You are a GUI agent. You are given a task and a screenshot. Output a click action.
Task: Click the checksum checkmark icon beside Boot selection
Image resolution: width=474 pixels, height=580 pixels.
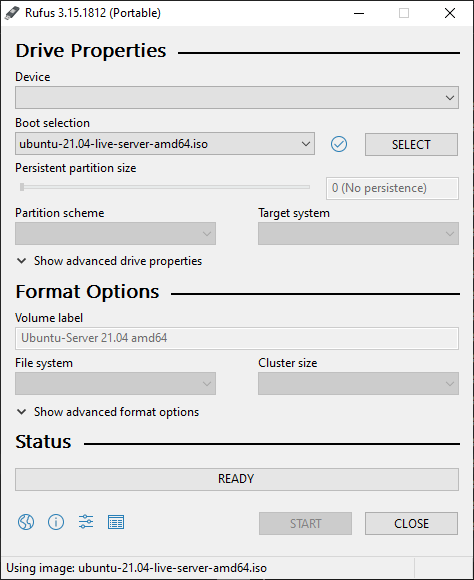(339, 144)
